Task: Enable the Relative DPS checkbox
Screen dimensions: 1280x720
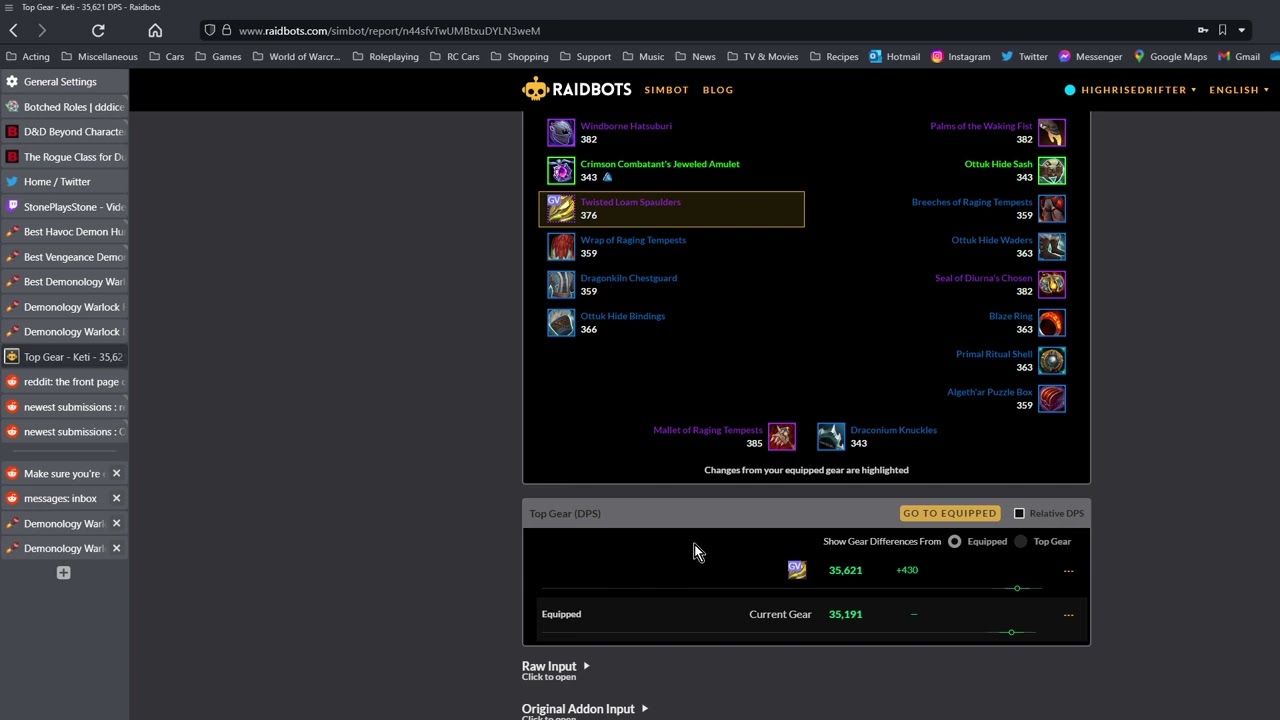Action: (x=1019, y=513)
